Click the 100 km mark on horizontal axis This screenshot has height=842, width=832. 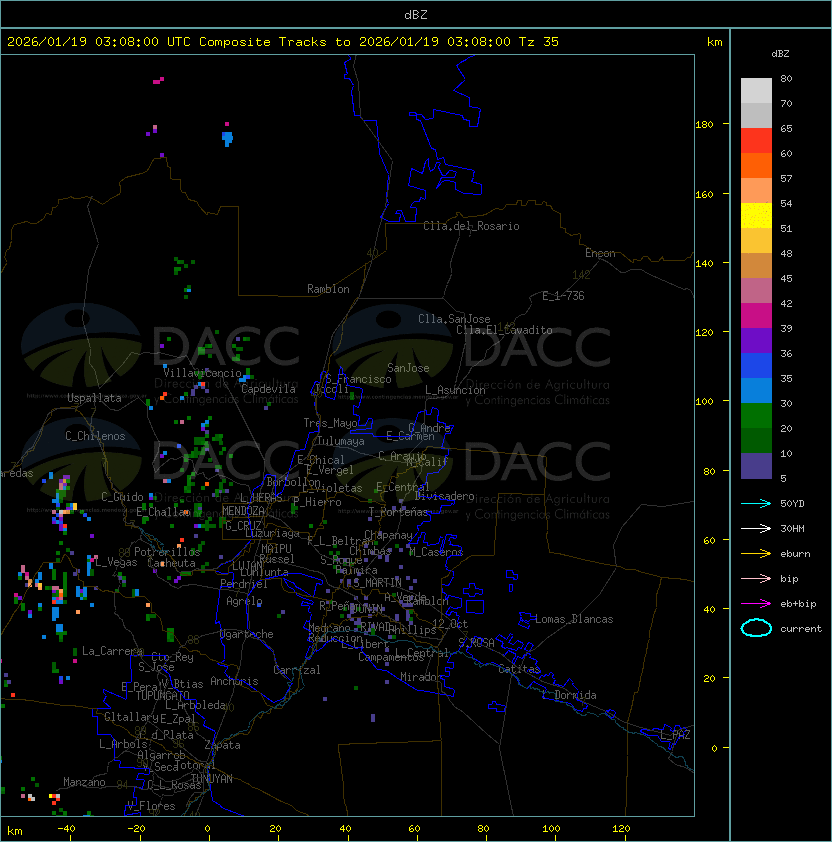tap(552, 829)
